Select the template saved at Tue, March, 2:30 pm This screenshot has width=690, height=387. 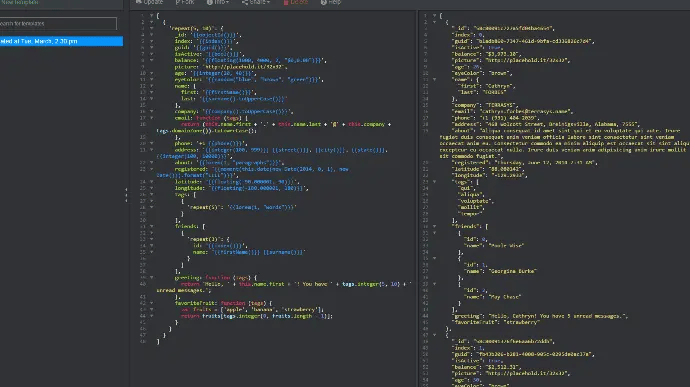[x=61, y=41]
